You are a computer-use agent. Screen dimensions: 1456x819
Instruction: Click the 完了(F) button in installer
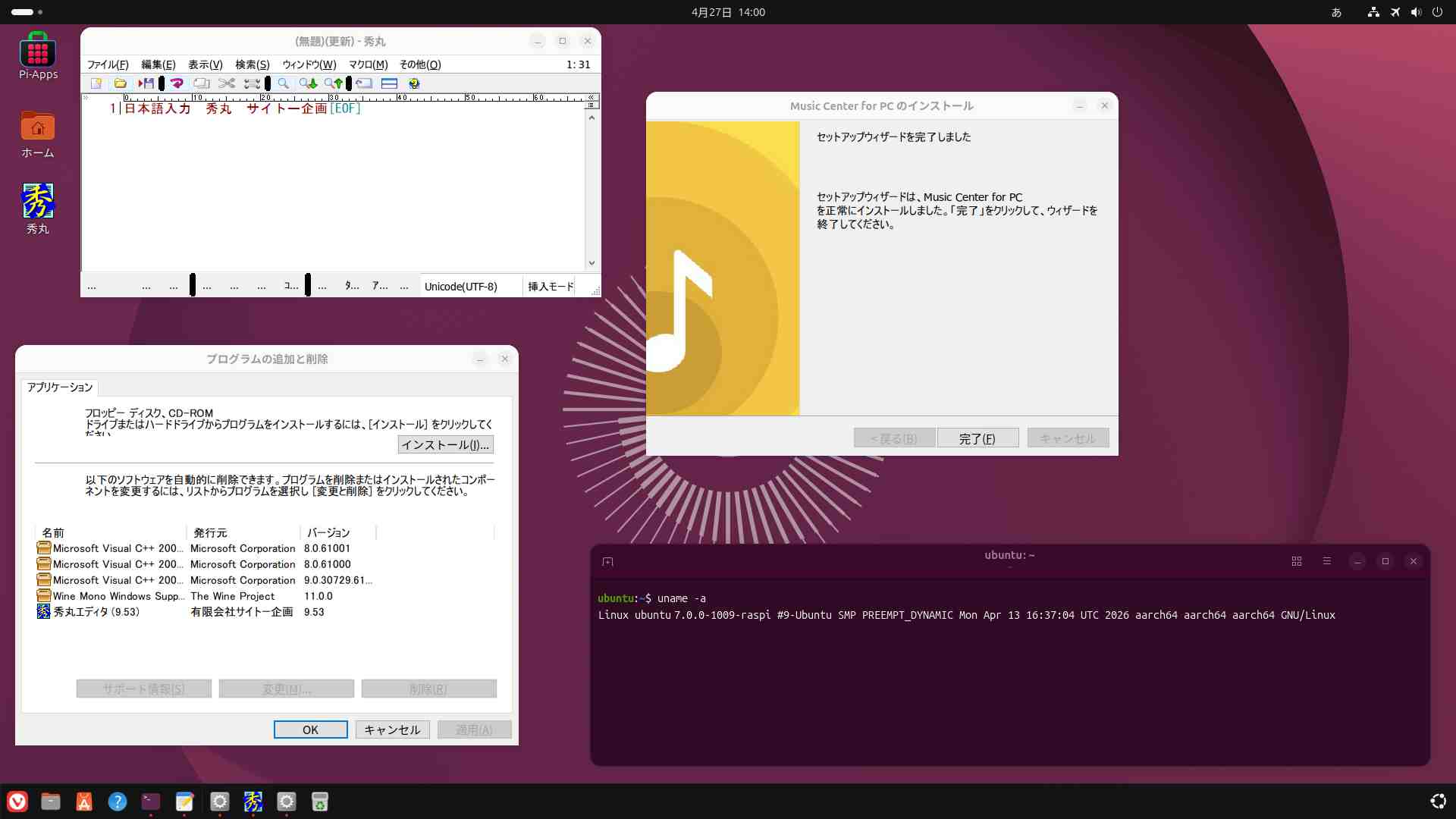977,438
